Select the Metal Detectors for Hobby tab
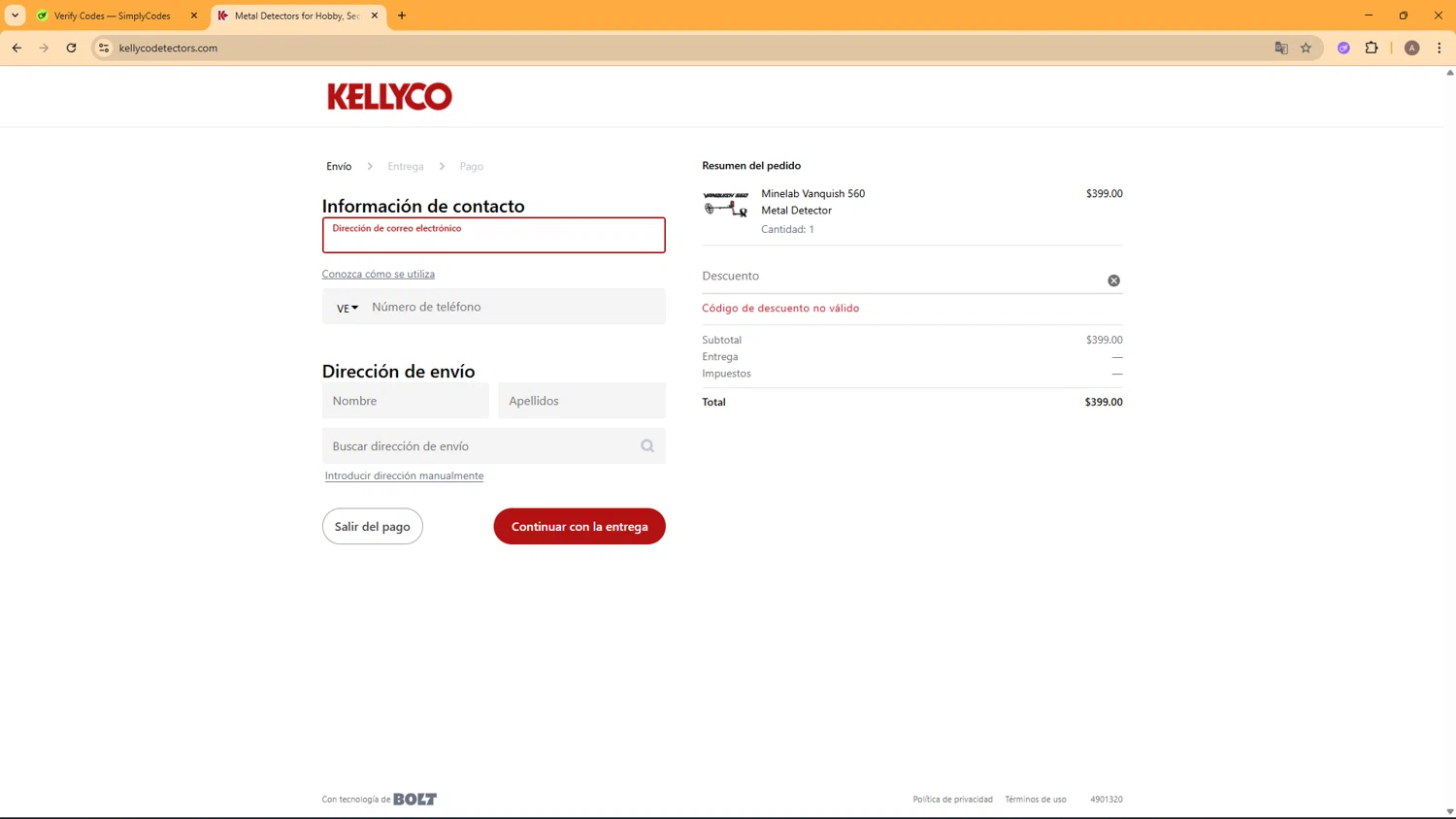Viewport: 1456px width, 819px height. 298,16
